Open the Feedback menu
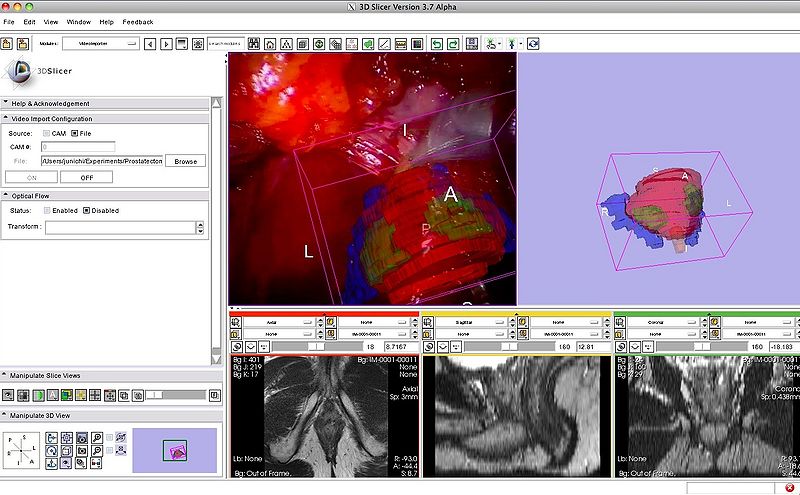This screenshot has width=800, height=495. [138, 22]
